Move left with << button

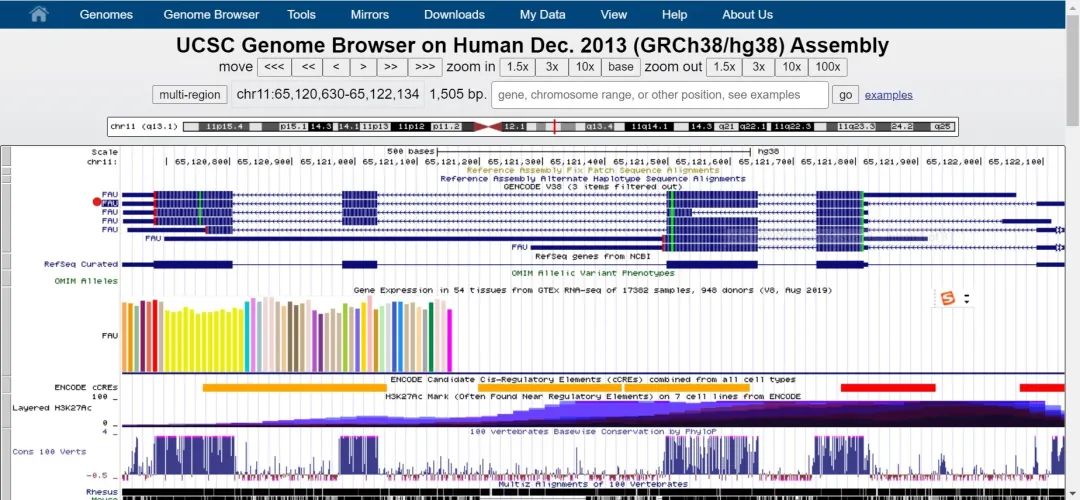point(309,67)
